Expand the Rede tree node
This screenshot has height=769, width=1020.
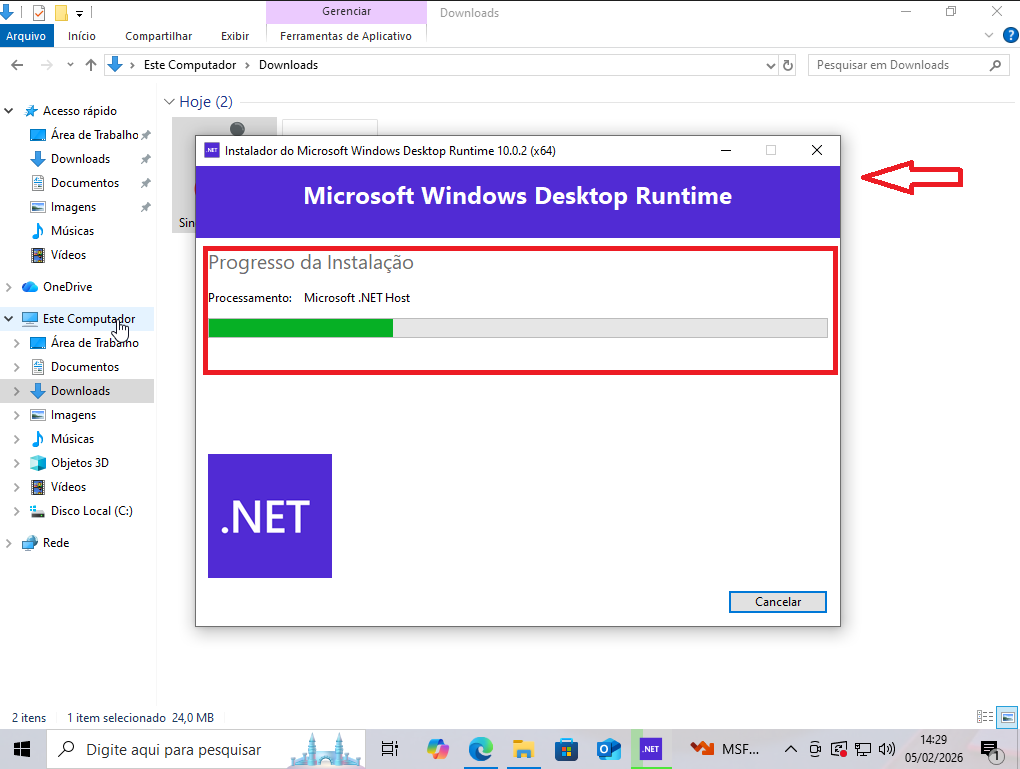[9, 543]
